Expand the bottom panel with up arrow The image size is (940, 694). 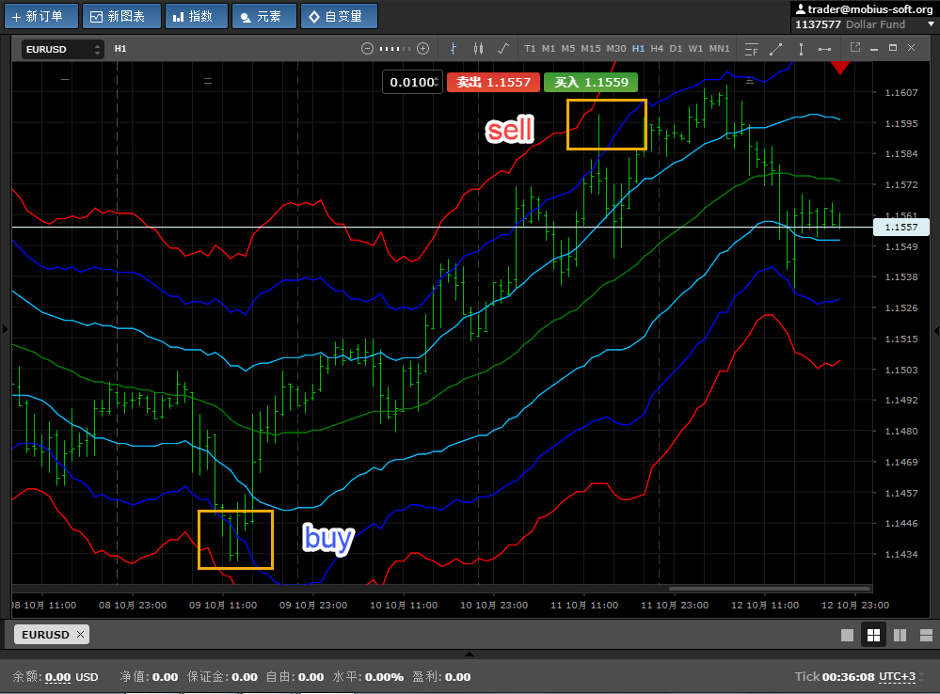tap(470, 654)
